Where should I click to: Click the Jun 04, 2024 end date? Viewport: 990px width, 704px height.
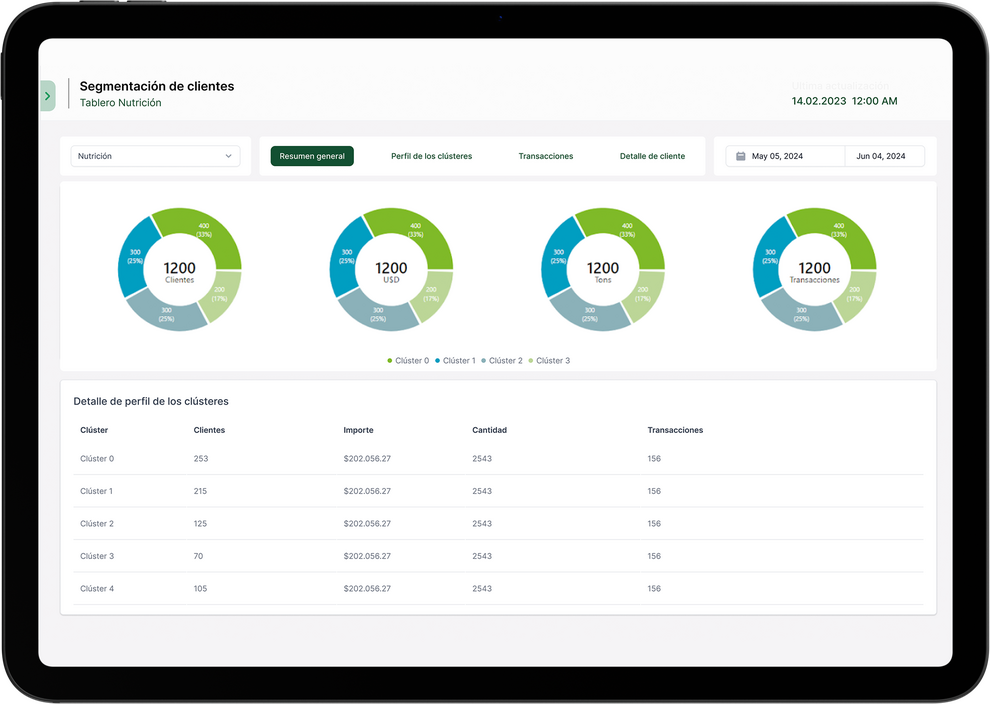click(x=883, y=157)
